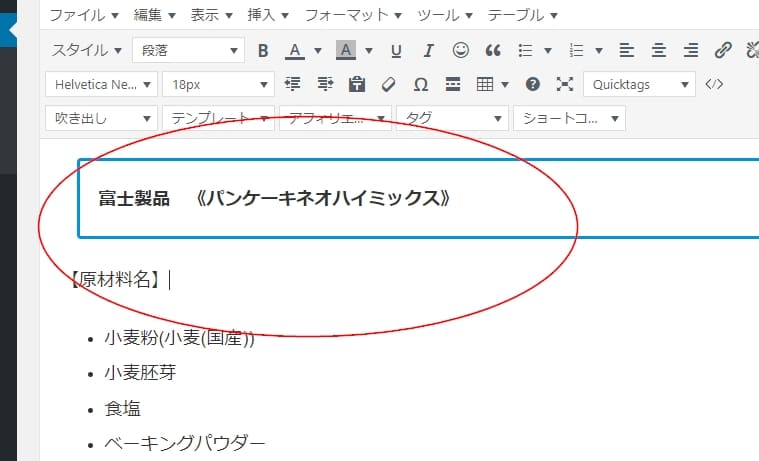Enter fullscreen editing mode

click(x=564, y=84)
